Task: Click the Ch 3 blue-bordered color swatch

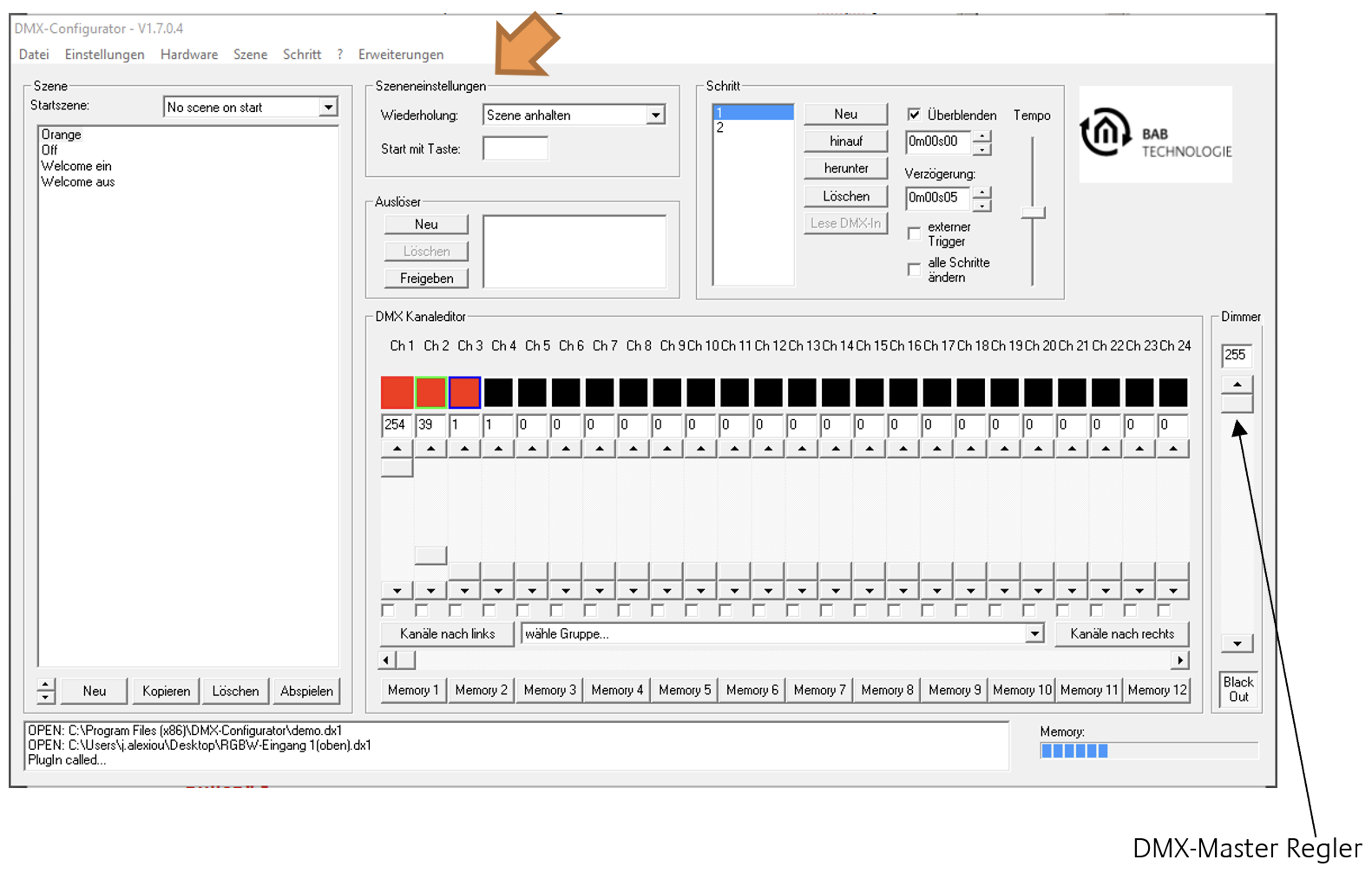Action: coord(464,392)
